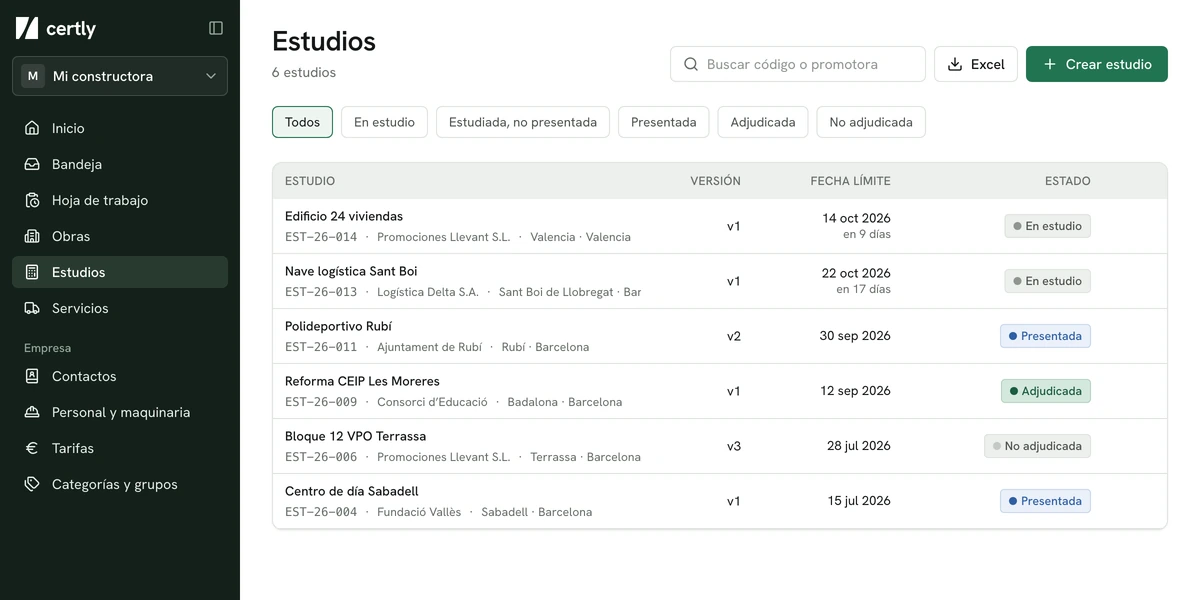
Task: Go to Tarifas page
Action: [x=120, y=448]
